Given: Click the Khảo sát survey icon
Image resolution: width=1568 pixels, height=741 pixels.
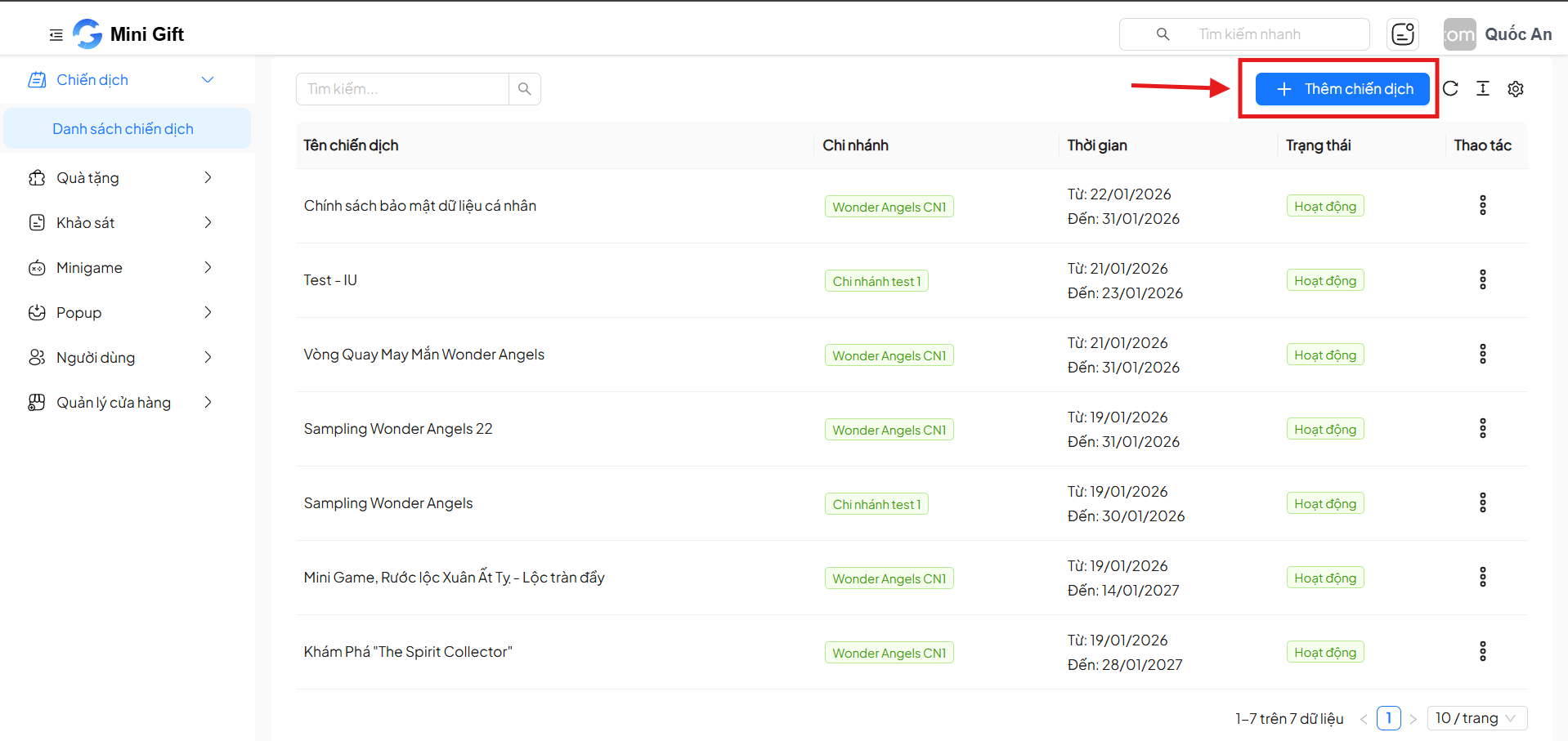Looking at the screenshot, I should click(x=37, y=223).
